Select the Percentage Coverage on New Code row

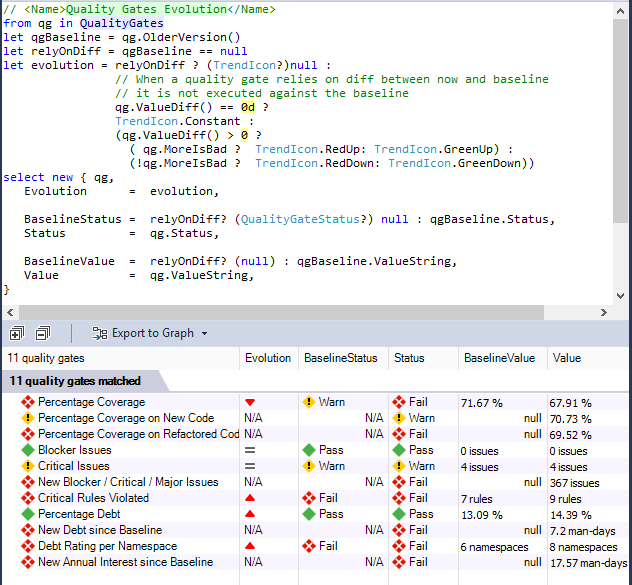pos(125,418)
